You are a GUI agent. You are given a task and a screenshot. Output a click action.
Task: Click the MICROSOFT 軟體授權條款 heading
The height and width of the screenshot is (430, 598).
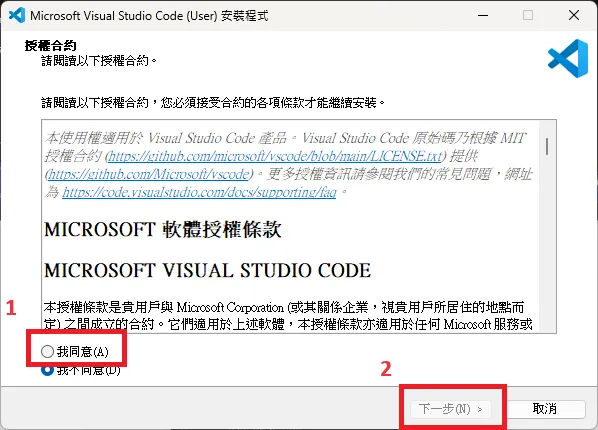(x=163, y=229)
